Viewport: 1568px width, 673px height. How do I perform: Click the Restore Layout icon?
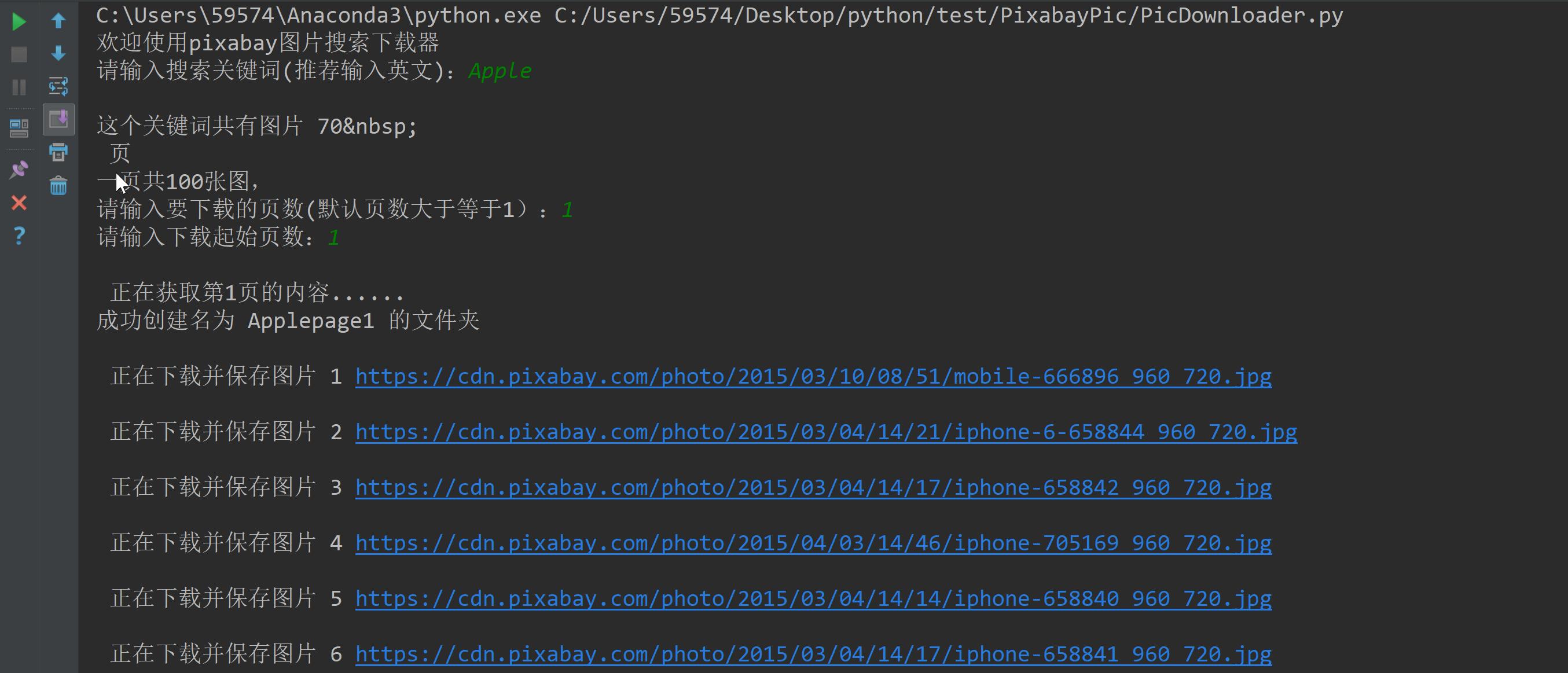(19, 128)
